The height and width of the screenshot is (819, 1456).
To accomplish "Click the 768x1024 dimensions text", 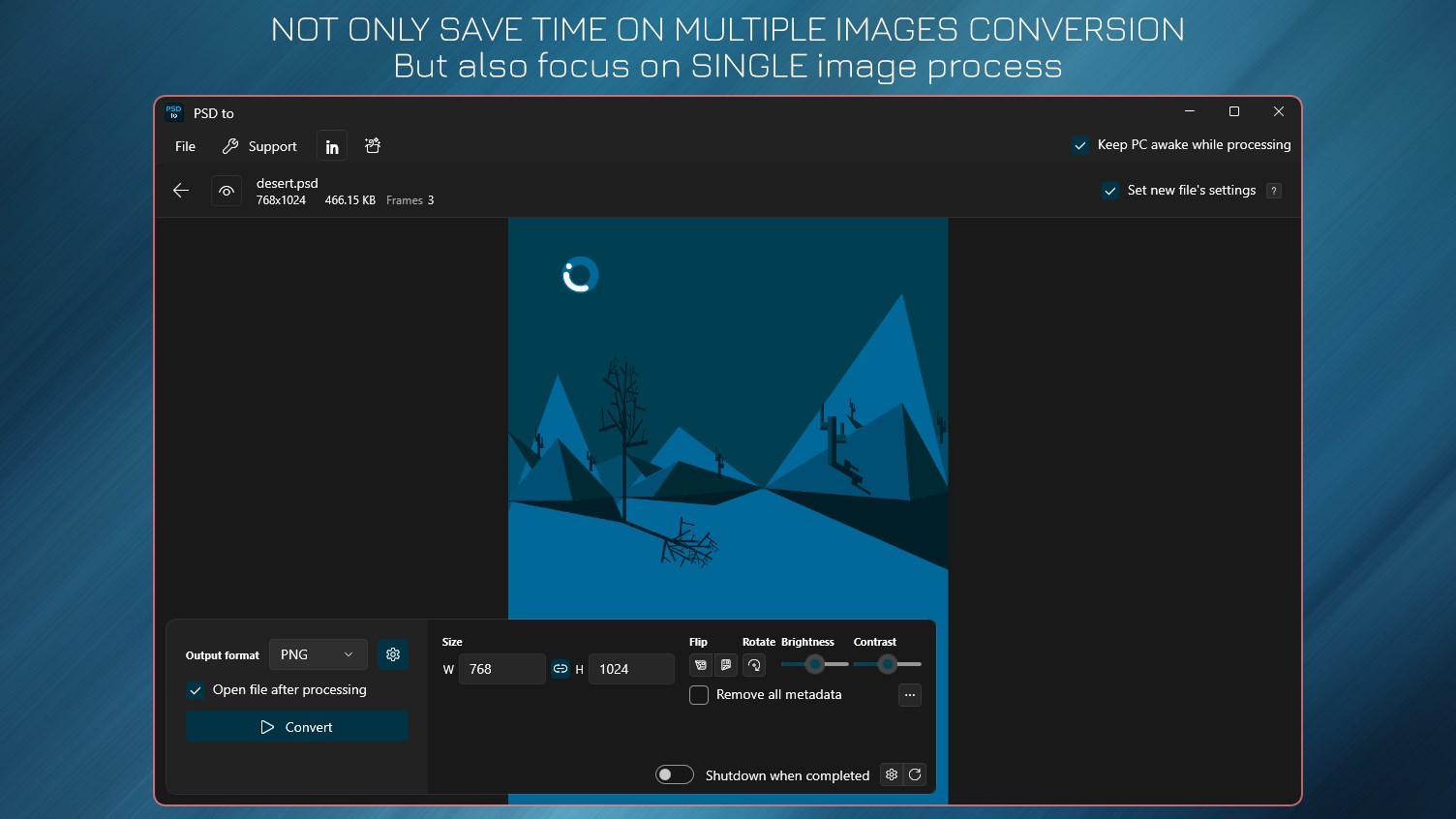I will point(281,200).
